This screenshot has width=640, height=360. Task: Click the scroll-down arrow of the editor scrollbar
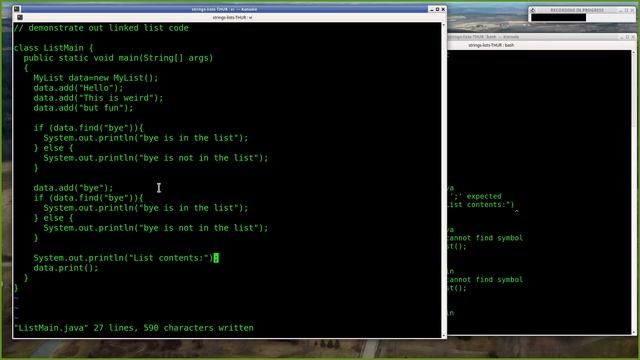point(444,336)
